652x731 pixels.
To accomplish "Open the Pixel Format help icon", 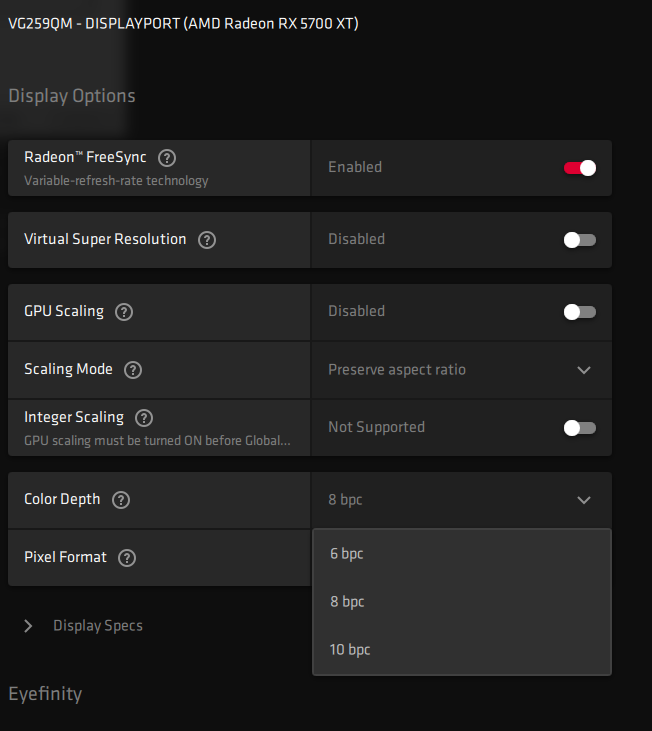I will click(x=127, y=558).
